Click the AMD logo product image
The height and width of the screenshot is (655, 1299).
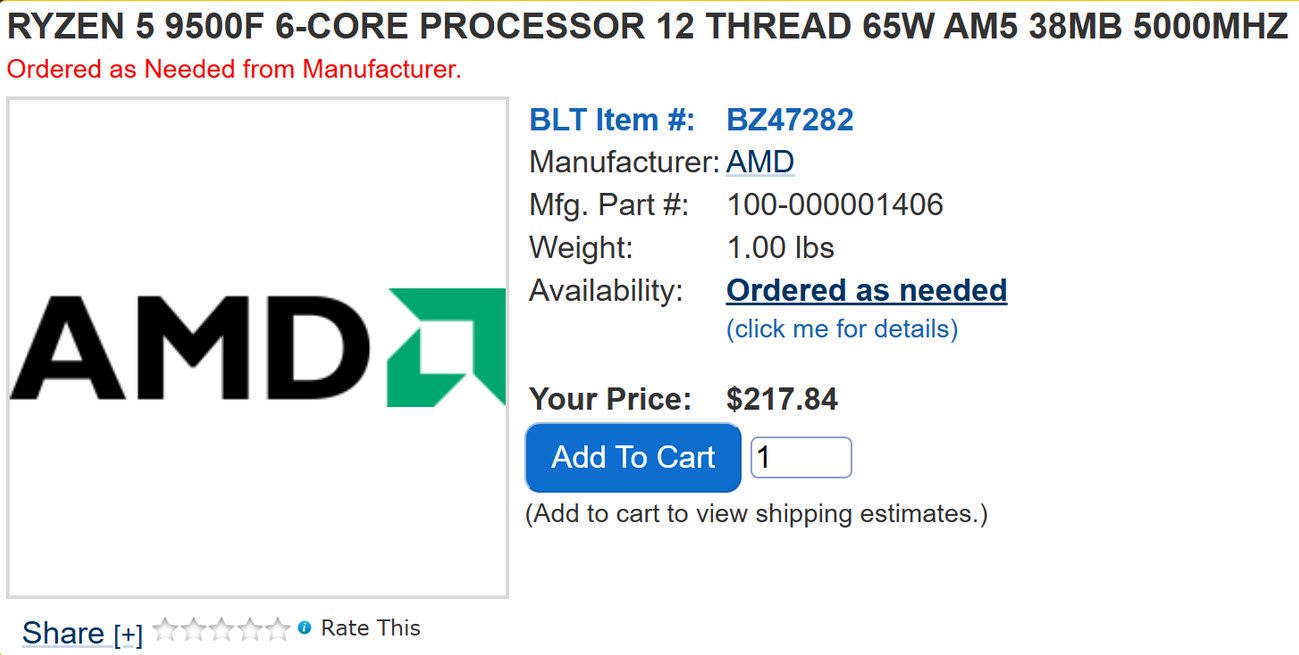257,347
